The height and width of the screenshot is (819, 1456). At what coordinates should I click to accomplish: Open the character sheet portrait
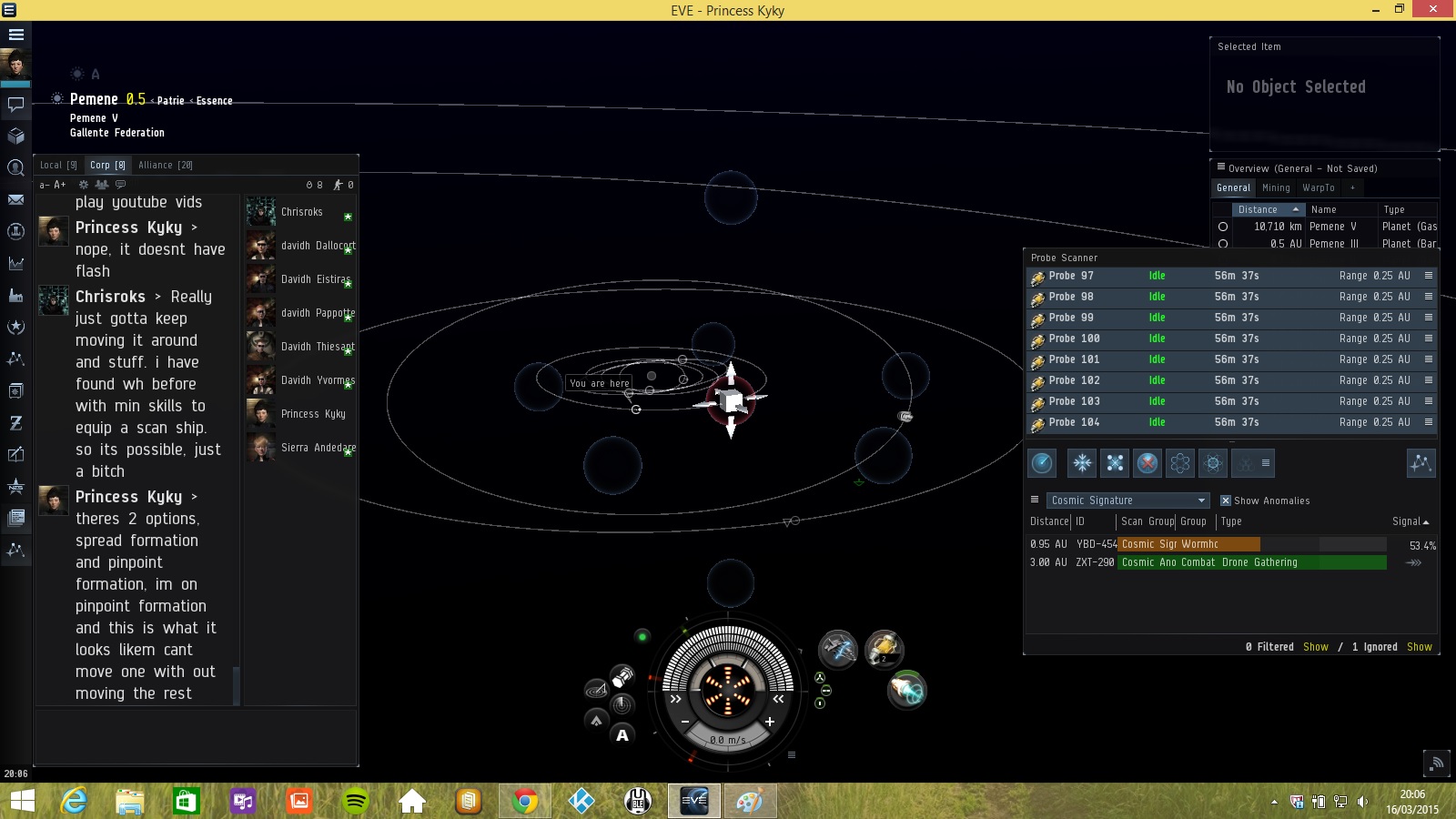pyautogui.click(x=15, y=66)
